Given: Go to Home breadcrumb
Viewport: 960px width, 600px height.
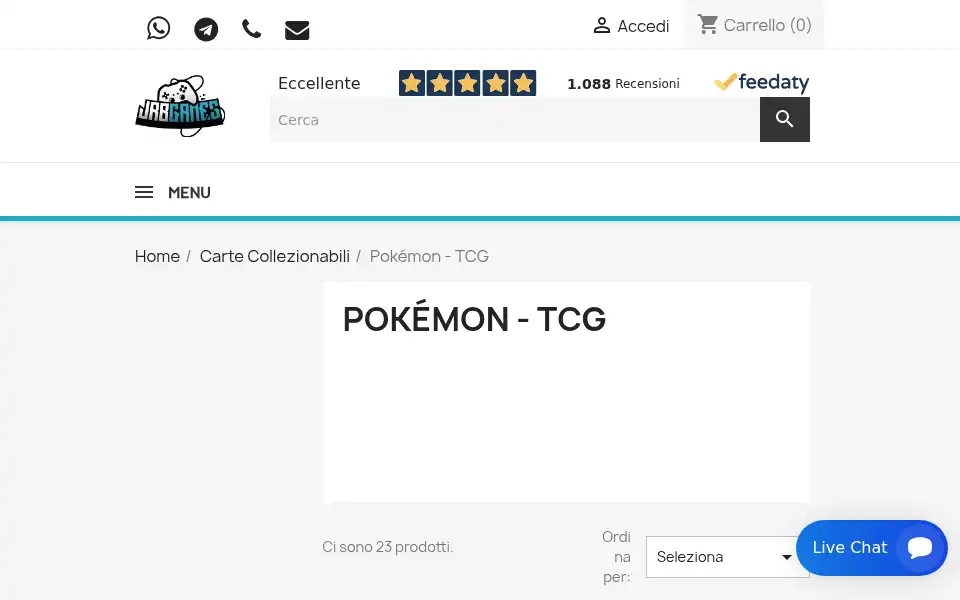Looking at the screenshot, I should (x=157, y=256).
